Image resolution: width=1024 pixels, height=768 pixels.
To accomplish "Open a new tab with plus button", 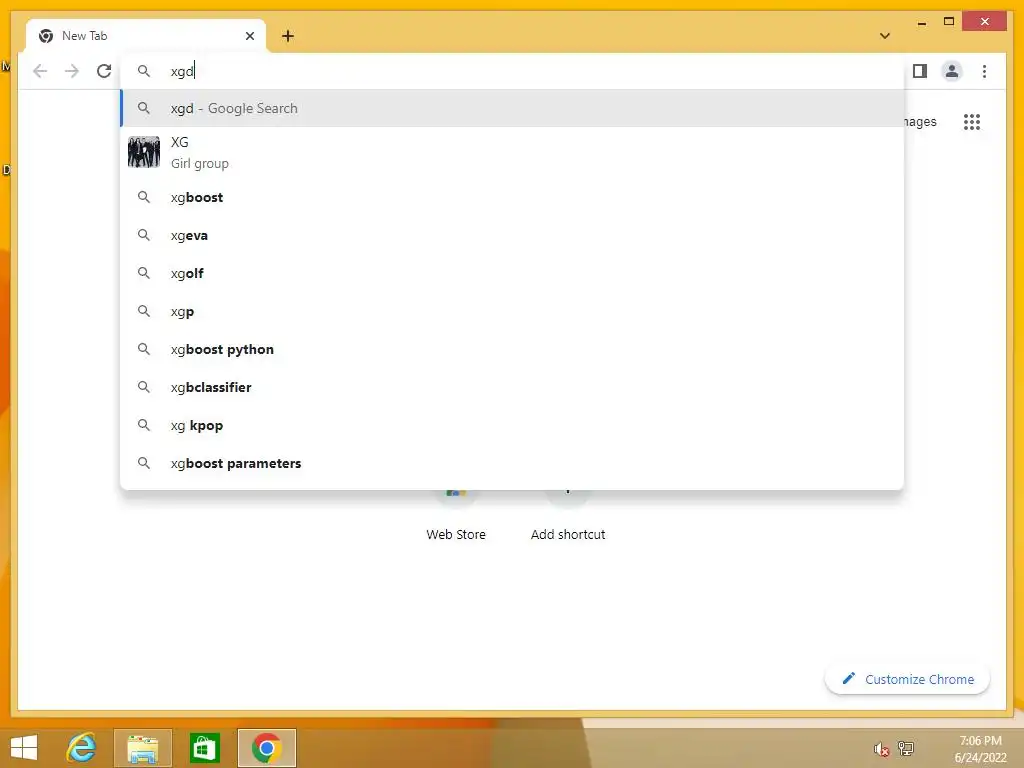I will coord(288,36).
